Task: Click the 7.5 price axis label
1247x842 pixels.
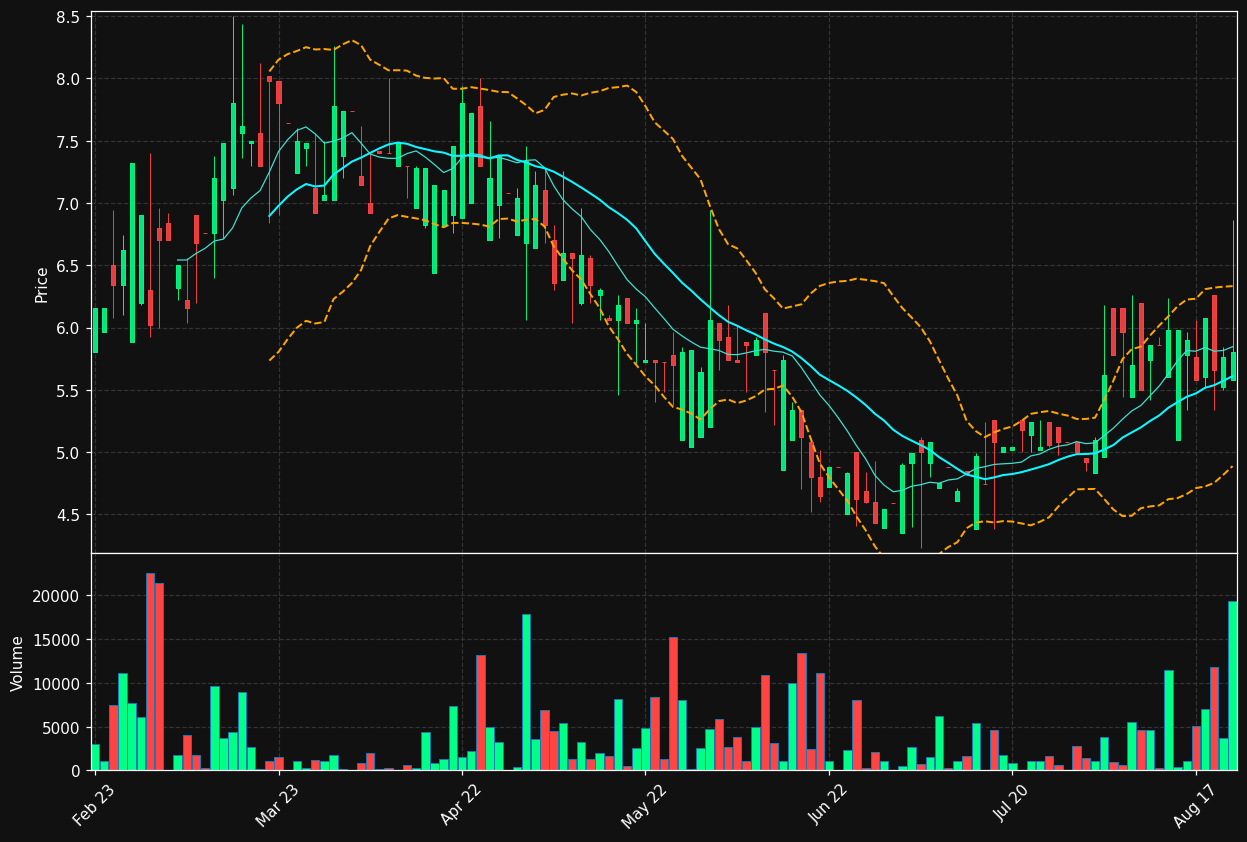Action: pos(69,142)
